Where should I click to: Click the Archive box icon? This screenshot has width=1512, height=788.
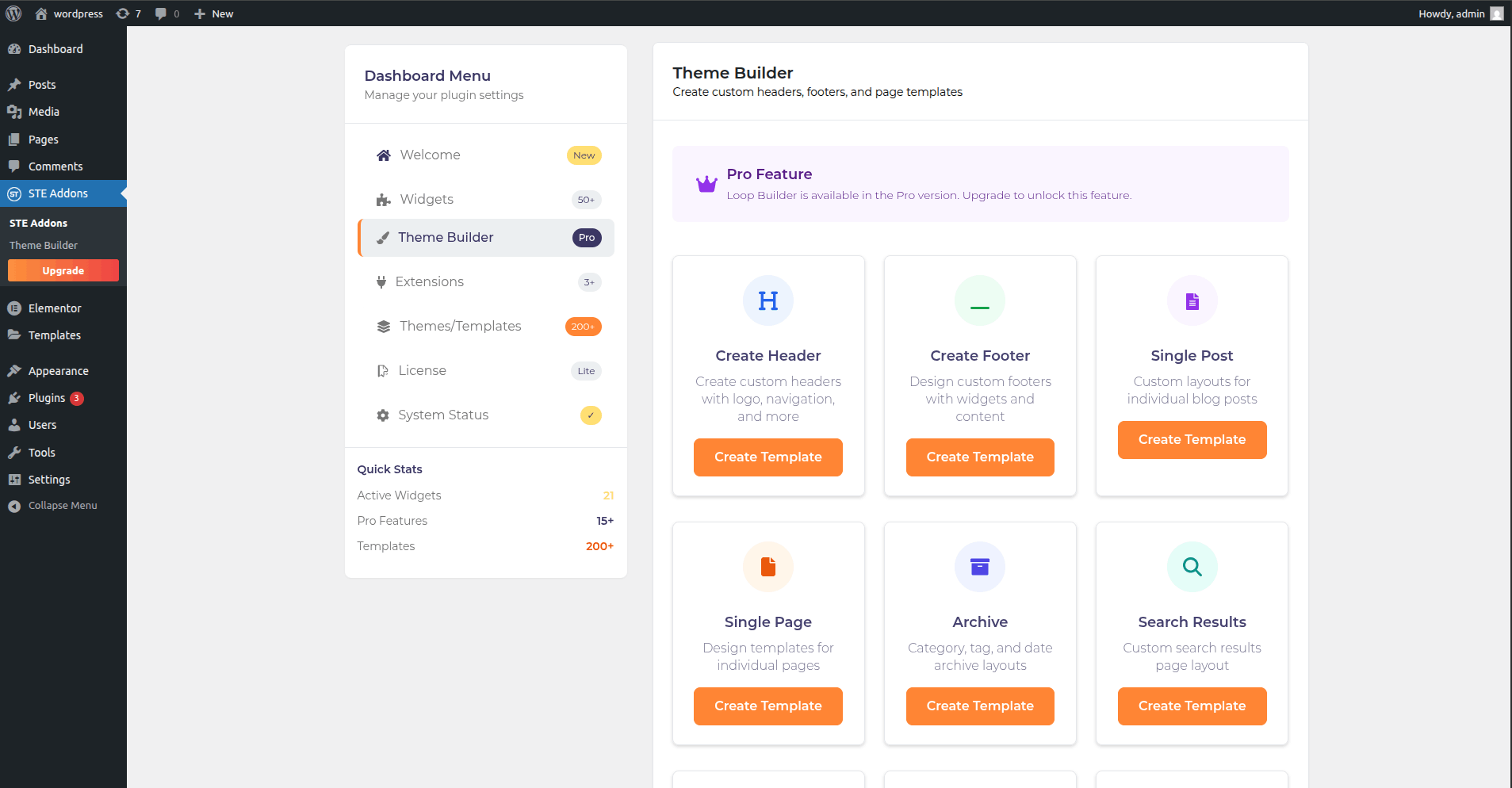click(980, 567)
